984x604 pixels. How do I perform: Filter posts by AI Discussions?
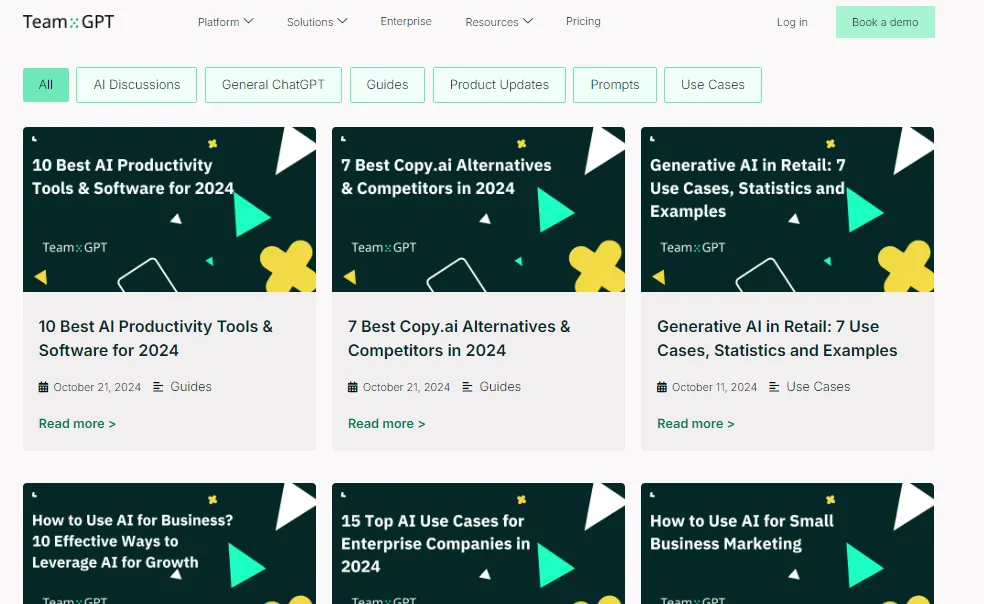(136, 85)
